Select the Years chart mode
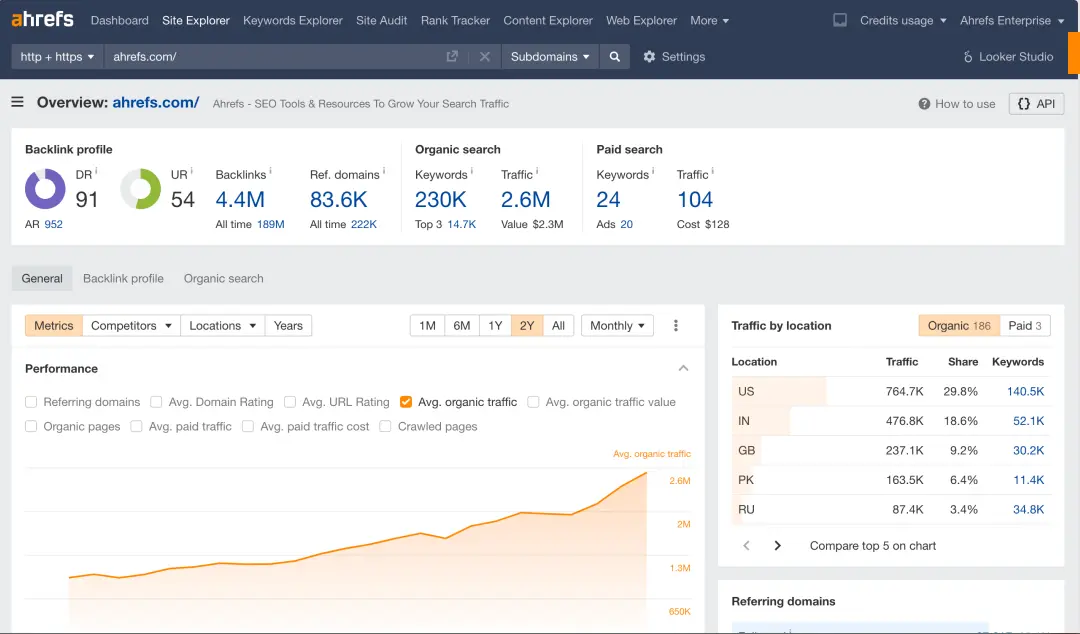Image resolution: width=1080 pixels, height=634 pixels. click(x=288, y=325)
